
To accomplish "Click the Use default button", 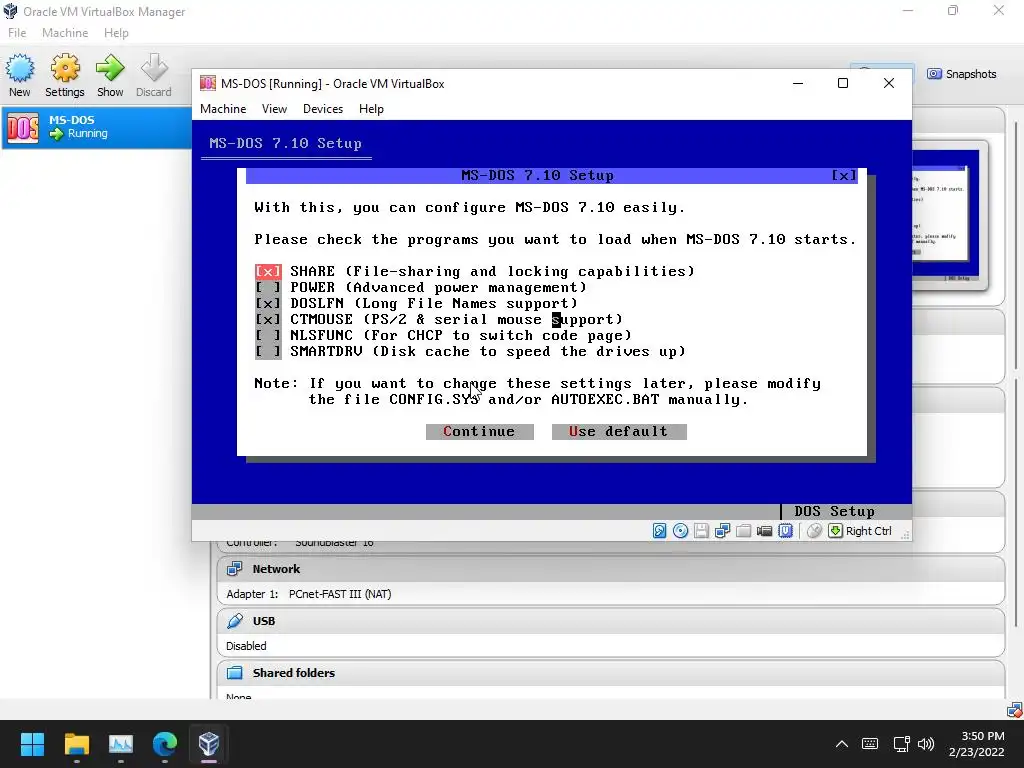I will click(x=618, y=432).
